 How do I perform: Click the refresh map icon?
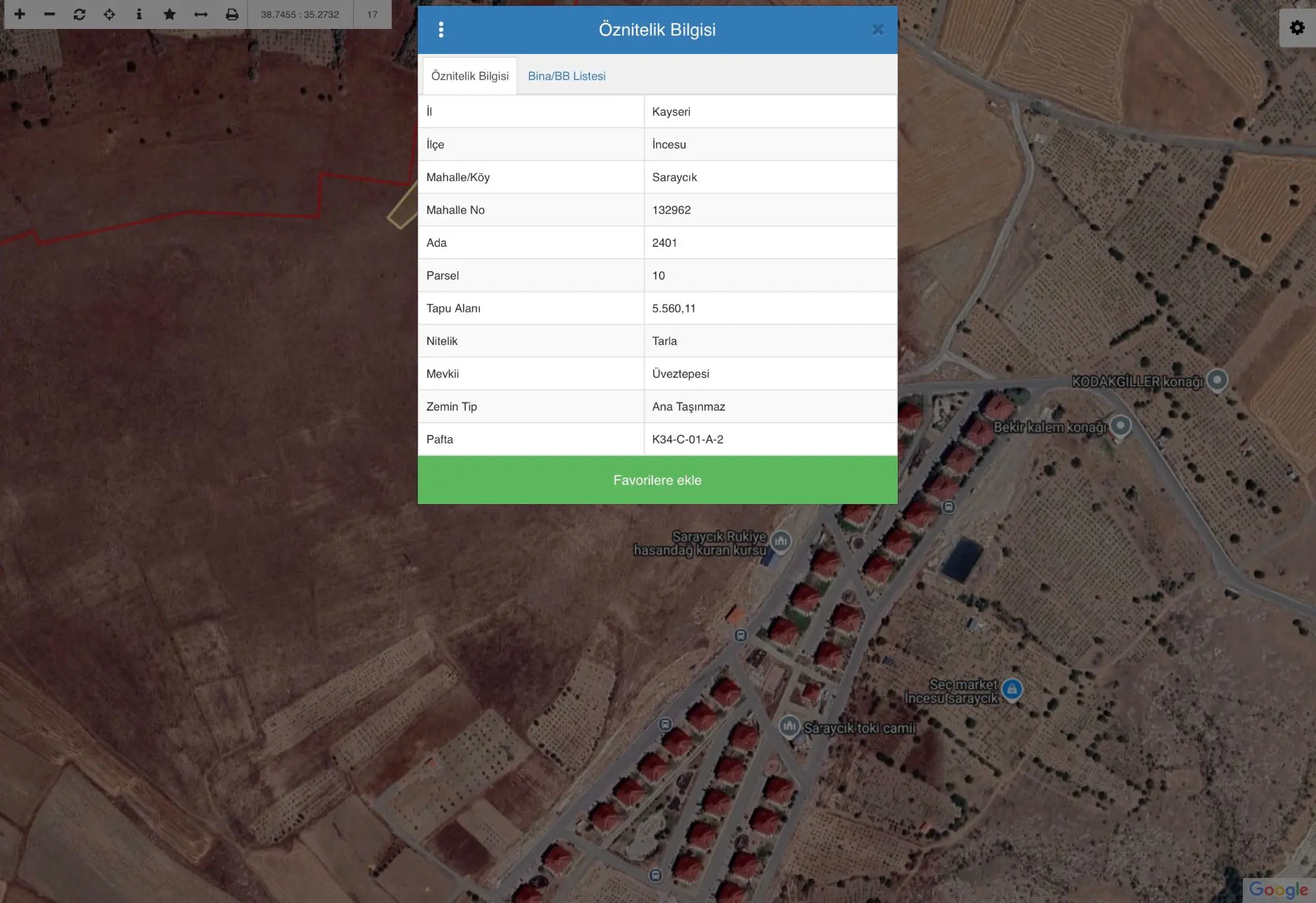pyautogui.click(x=79, y=14)
